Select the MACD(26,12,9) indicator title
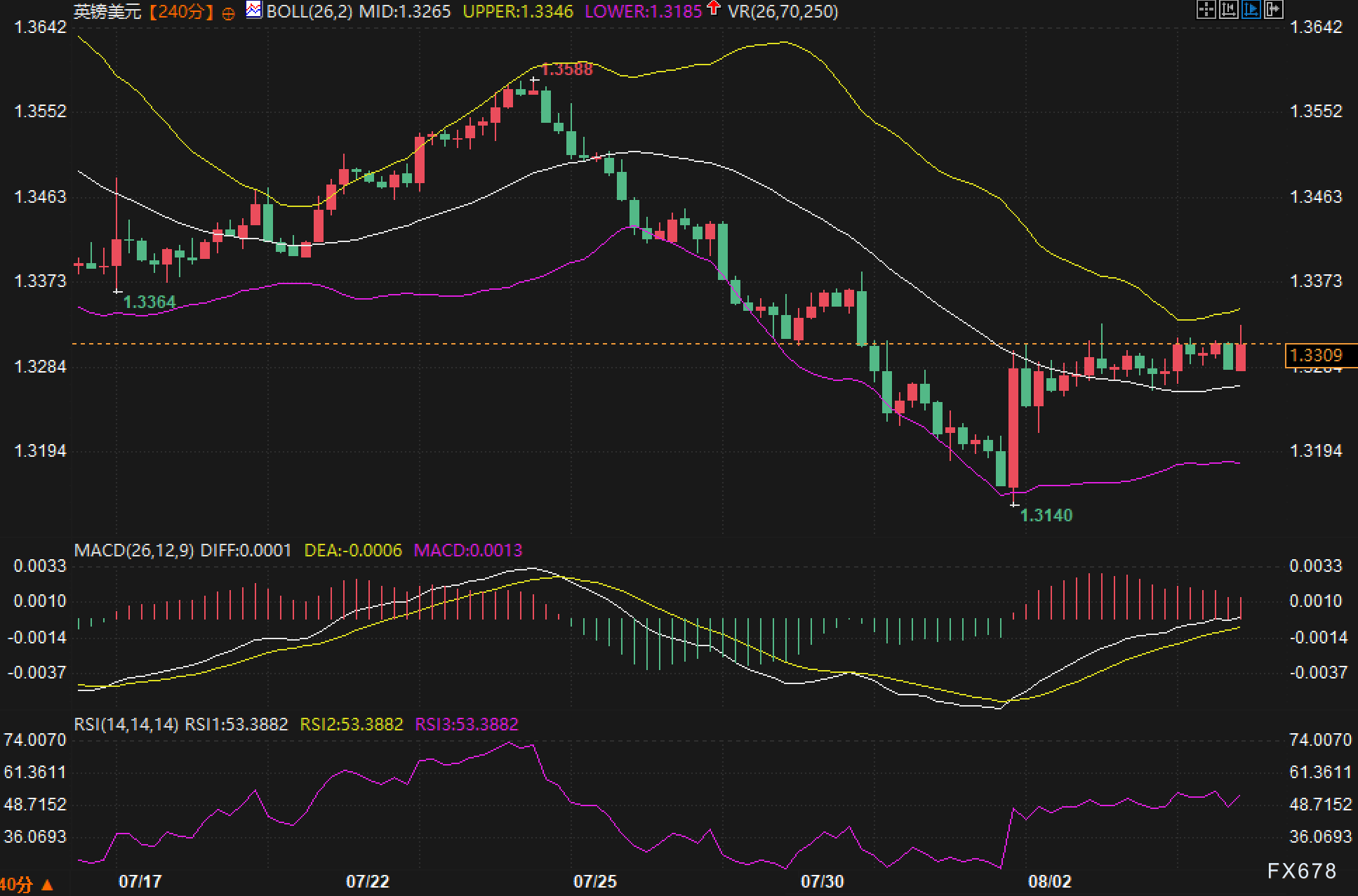The height and width of the screenshot is (896, 1358). point(134,550)
